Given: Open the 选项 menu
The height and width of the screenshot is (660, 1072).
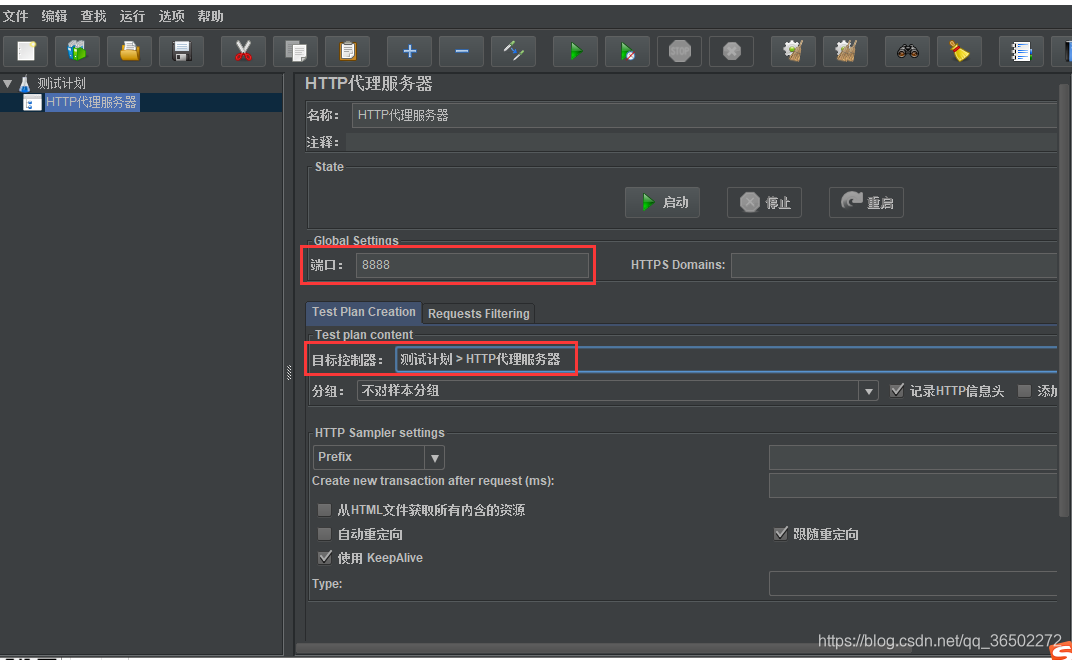Looking at the screenshot, I should tap(170, 15).
